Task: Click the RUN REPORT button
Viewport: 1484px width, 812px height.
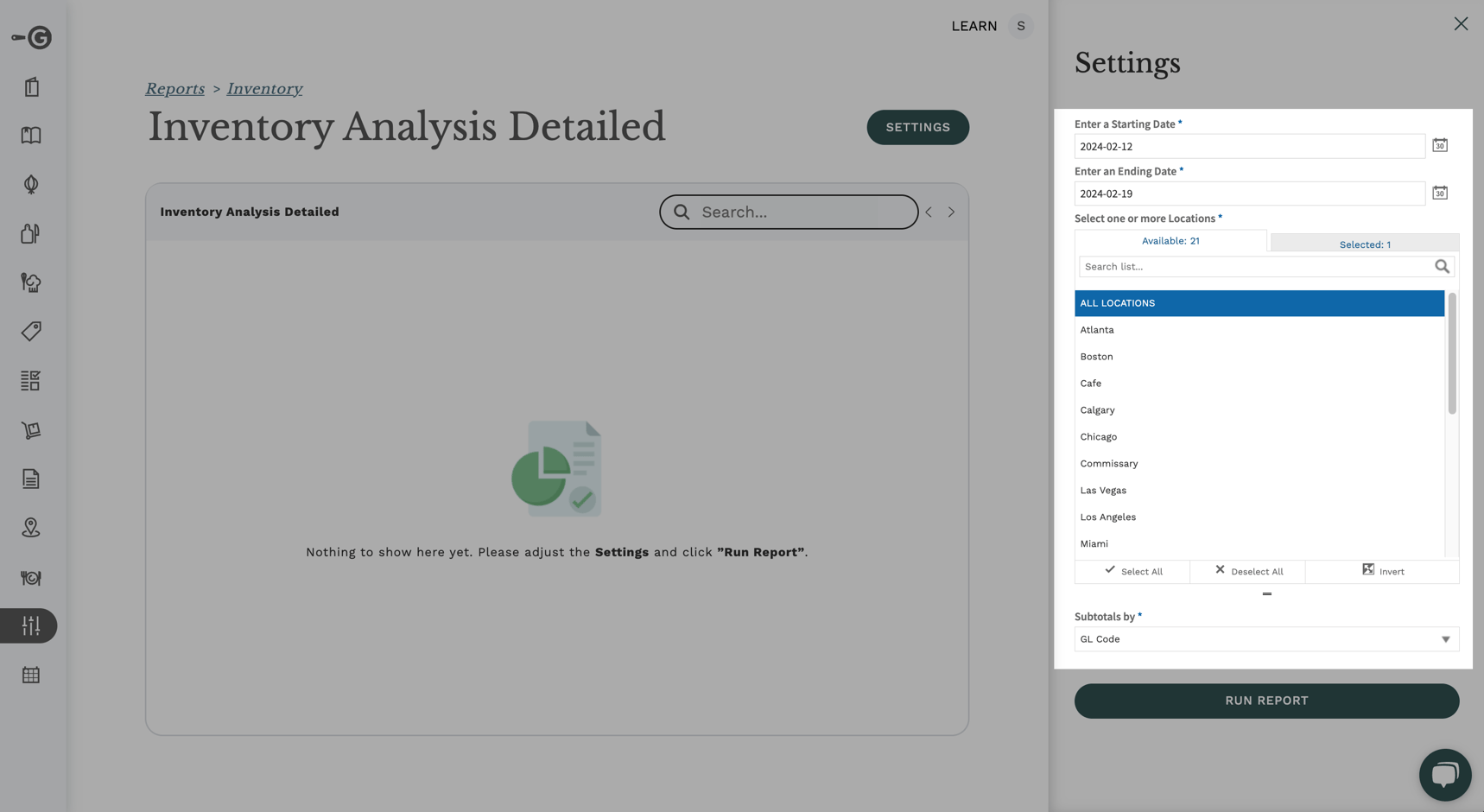Action: pos(1265,701)
